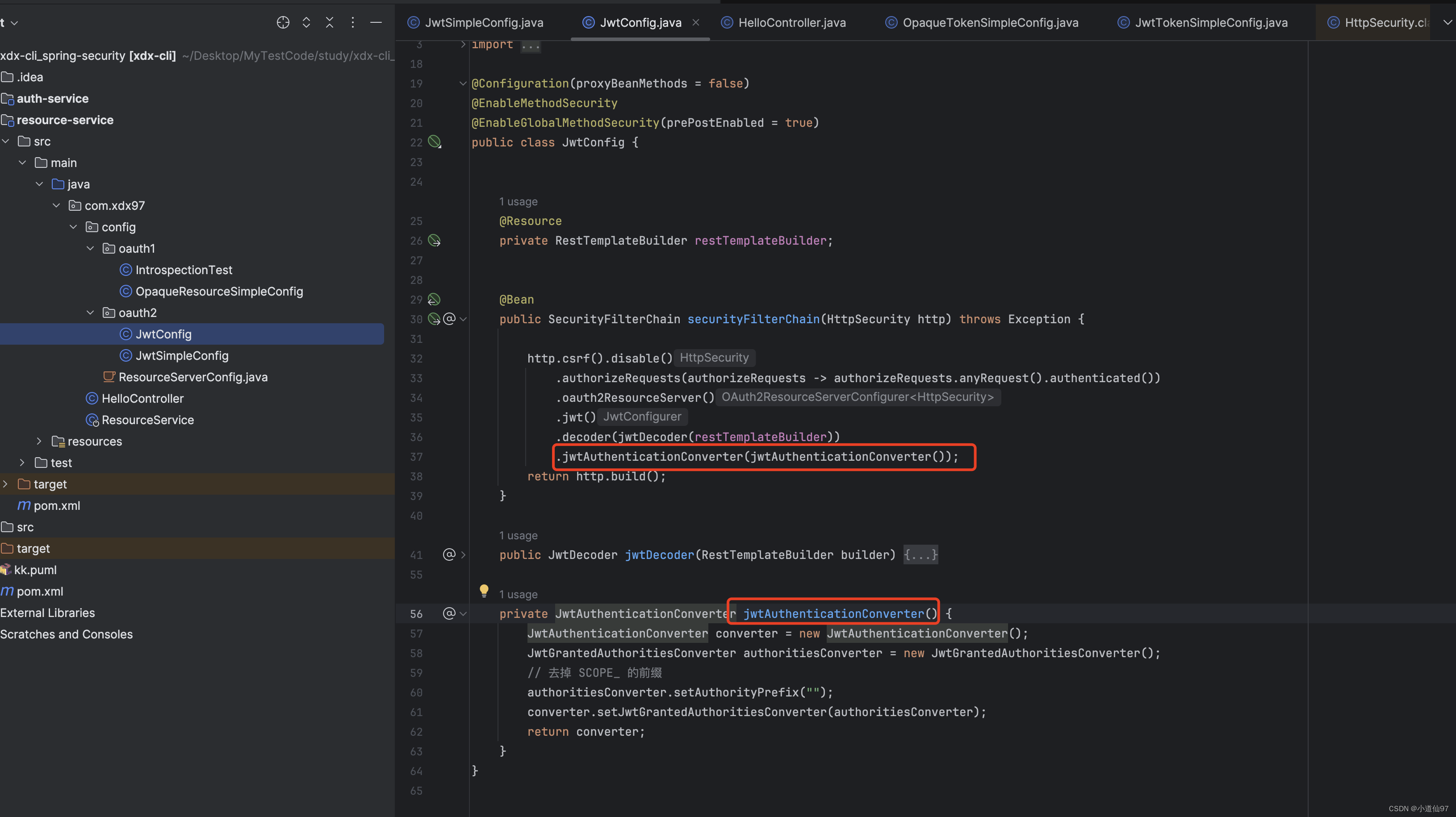Open the project panel options kebab menu
The image size is (1456, 817).
[353, 23]
